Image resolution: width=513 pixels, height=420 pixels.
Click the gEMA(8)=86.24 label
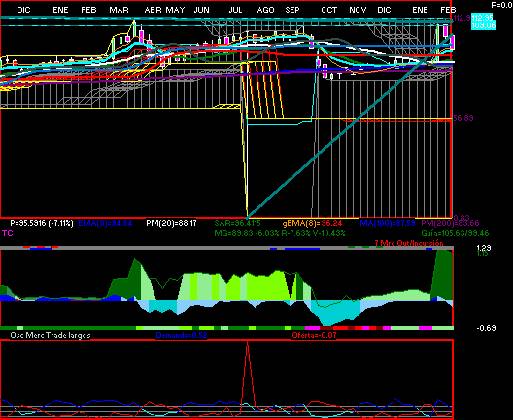point(312,223)
